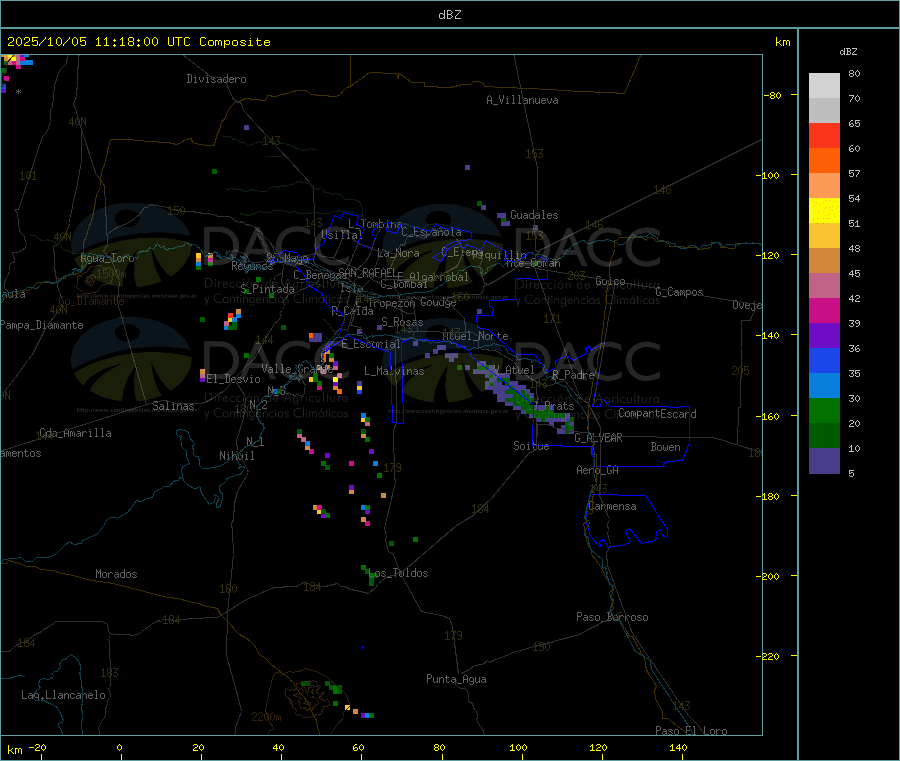The image size is (900, 761).
Task: Select the yellow swatch in the legend
Action: pyautogui.click(x=824, y=210)
